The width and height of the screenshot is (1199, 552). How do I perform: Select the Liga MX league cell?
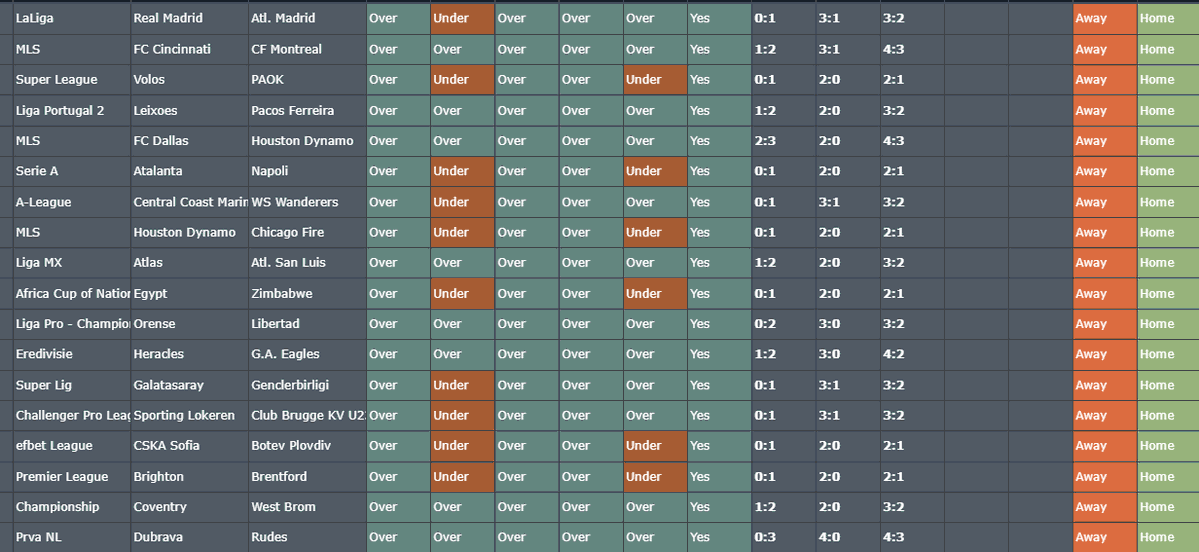(72, 262)
